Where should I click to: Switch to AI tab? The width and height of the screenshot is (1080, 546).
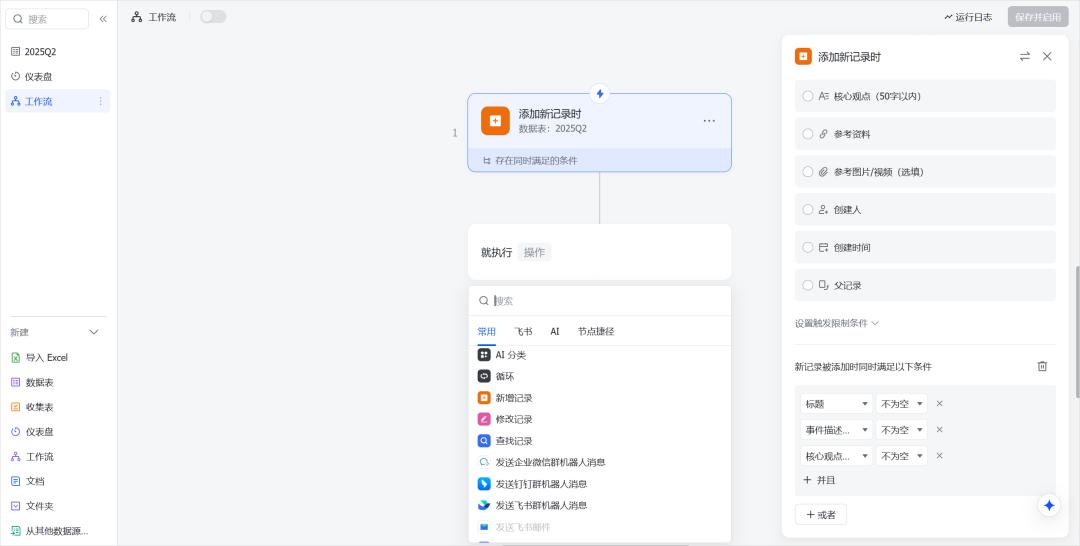click(x=555, y=332)
